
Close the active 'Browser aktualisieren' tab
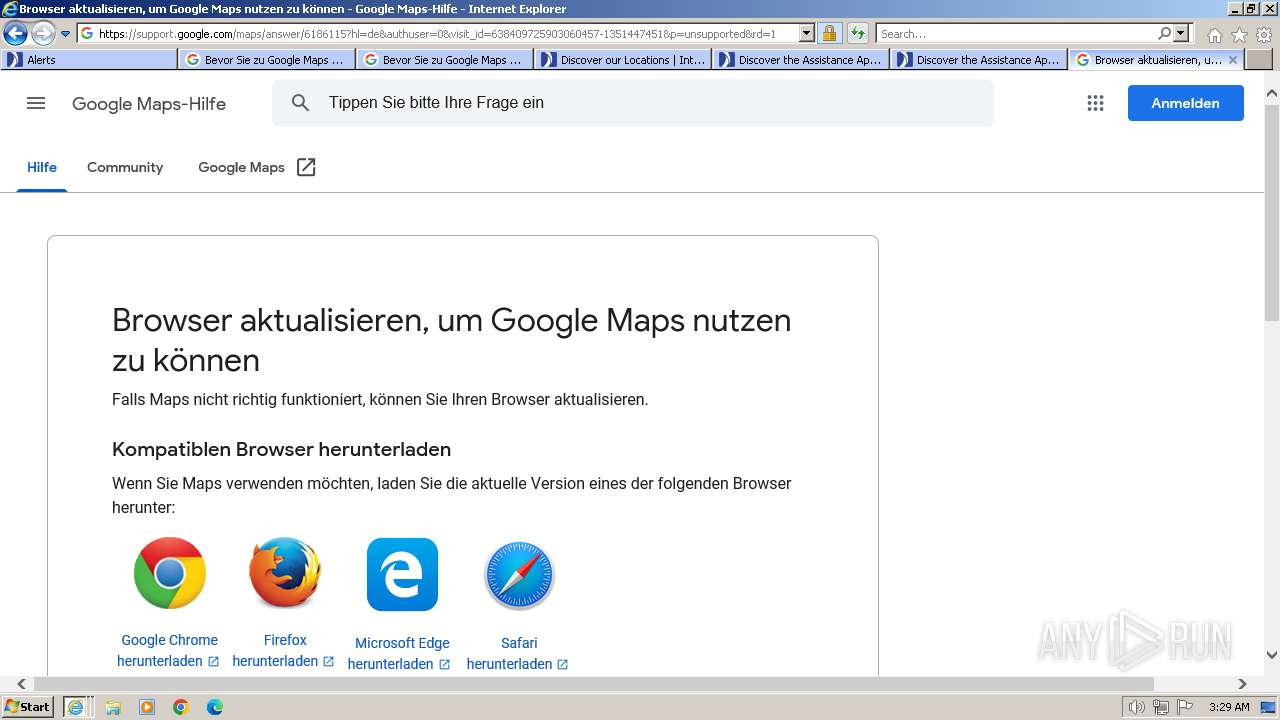1232,60
